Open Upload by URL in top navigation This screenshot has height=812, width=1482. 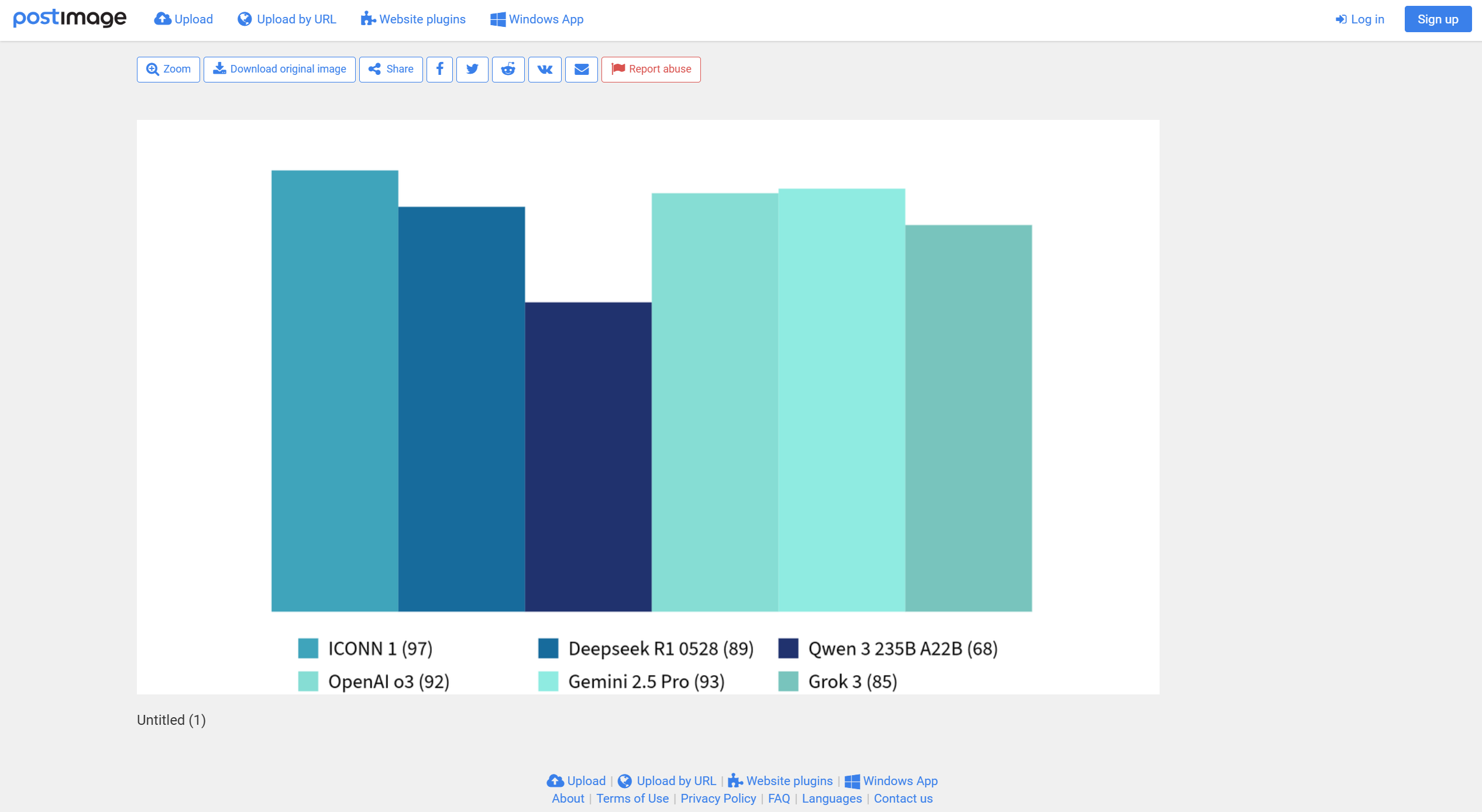pos(287,19)
